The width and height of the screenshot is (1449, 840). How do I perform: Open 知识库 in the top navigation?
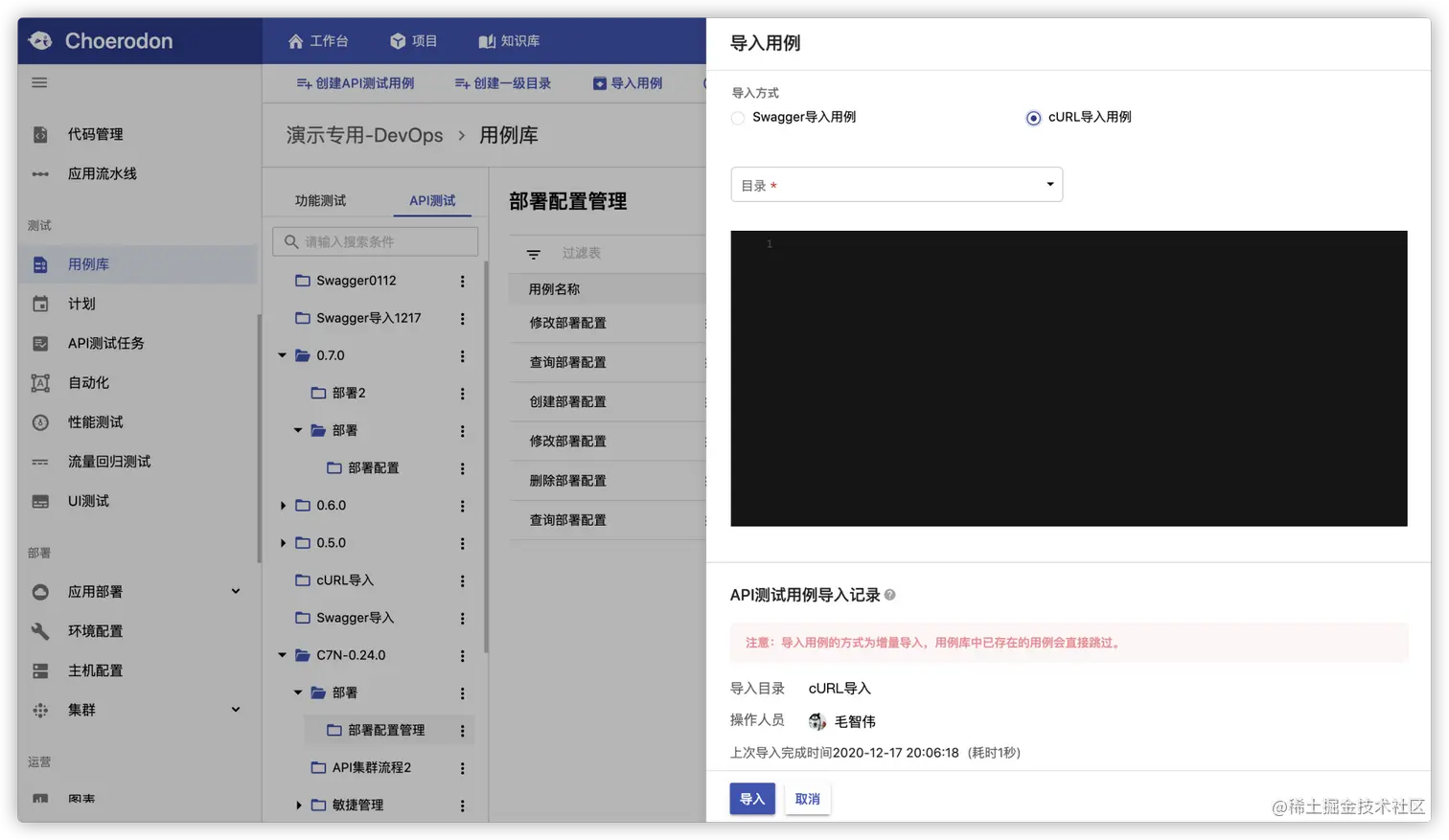coord(508,40)
